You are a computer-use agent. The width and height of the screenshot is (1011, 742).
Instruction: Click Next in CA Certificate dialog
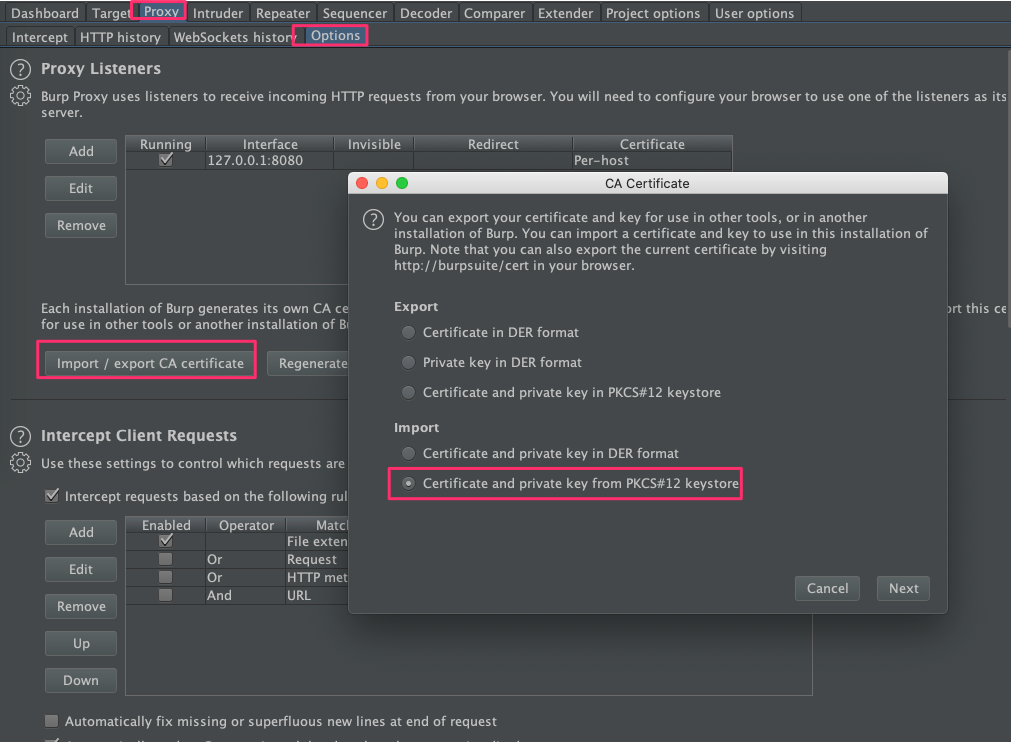(903, 588)
